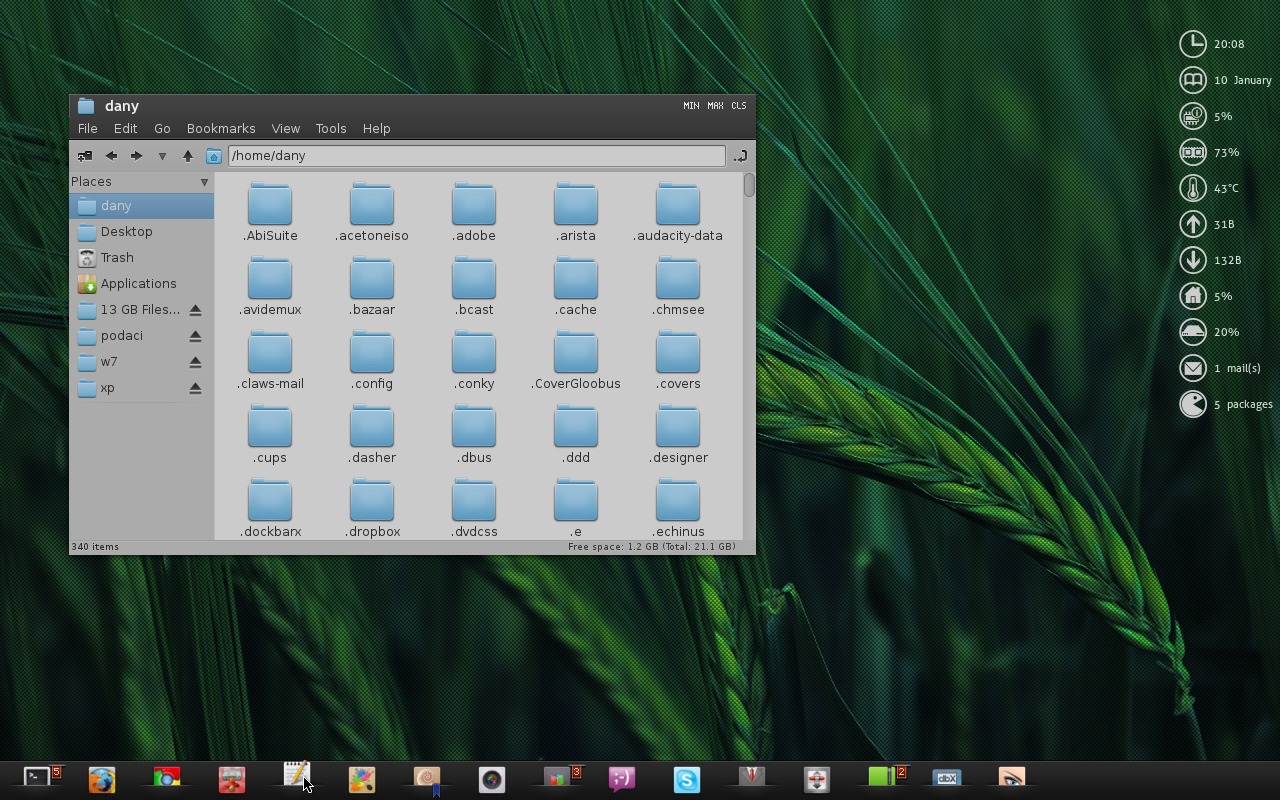Select the .chmsee folder
Screen dimensions: 1280x800
[678, 286]
